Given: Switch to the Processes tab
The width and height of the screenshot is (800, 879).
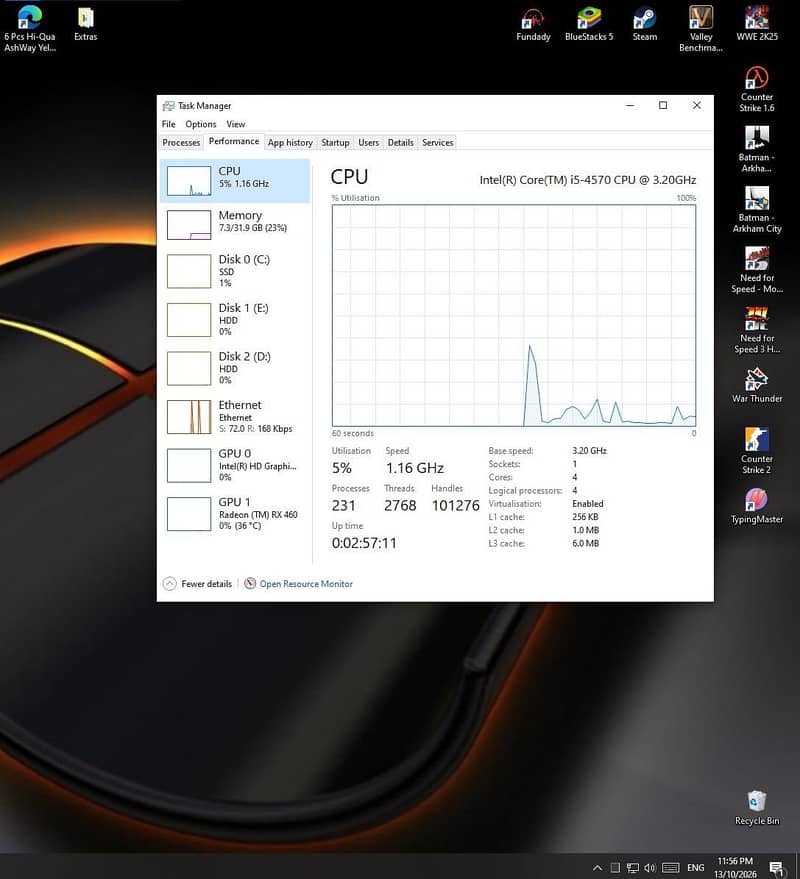Looking at the screenshot, I should [x=181, y=142].
